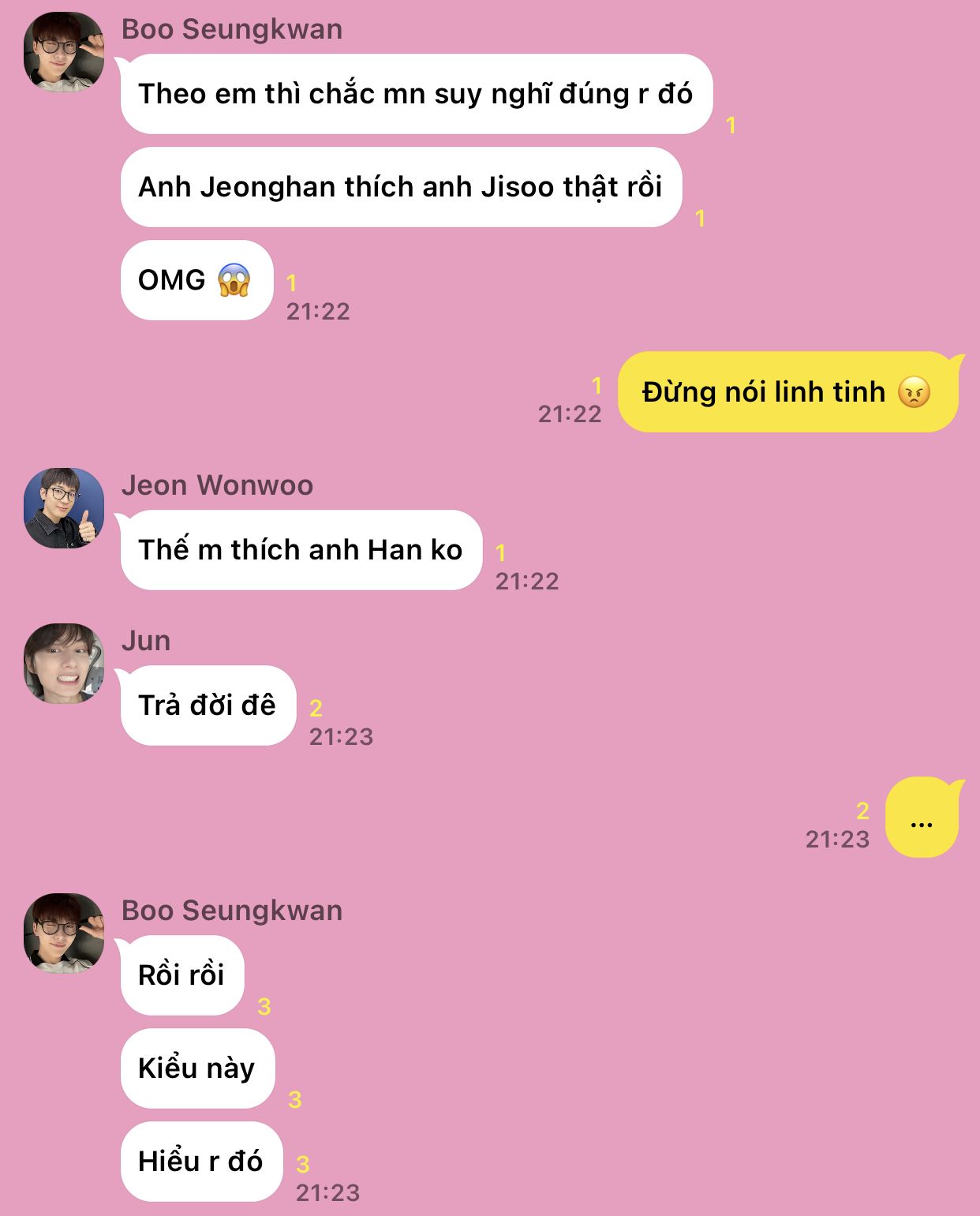Image resolution: width=980 pixels, height=1216 pixels.
Task: Click top 'Boo Seungkwan' name label
Action: coord(232,29)
